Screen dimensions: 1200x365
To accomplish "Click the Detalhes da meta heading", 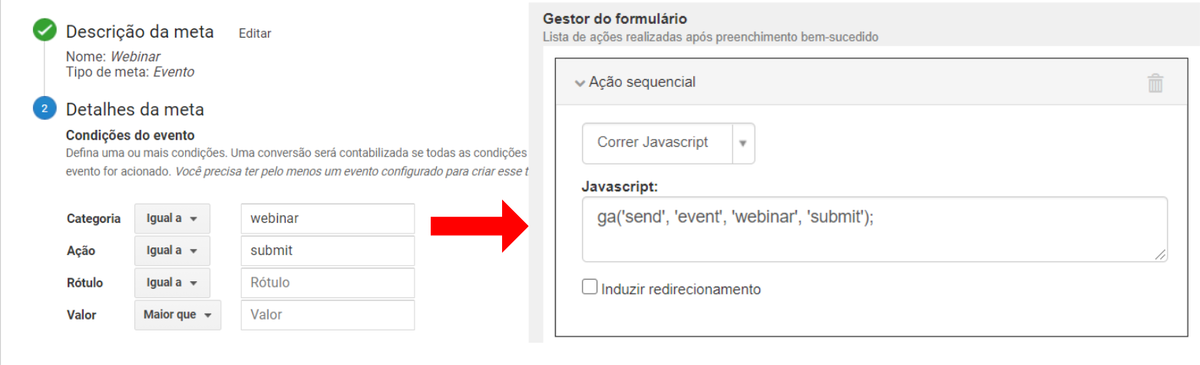I will (135, 109).
